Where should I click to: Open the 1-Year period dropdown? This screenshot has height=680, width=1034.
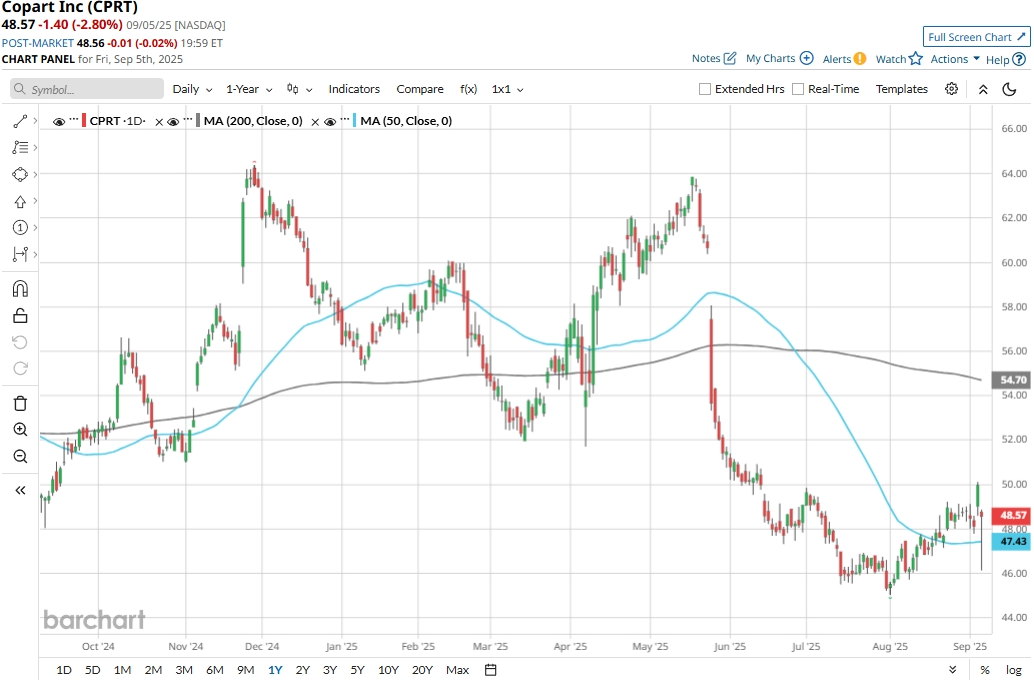click(x=249, y=89)
